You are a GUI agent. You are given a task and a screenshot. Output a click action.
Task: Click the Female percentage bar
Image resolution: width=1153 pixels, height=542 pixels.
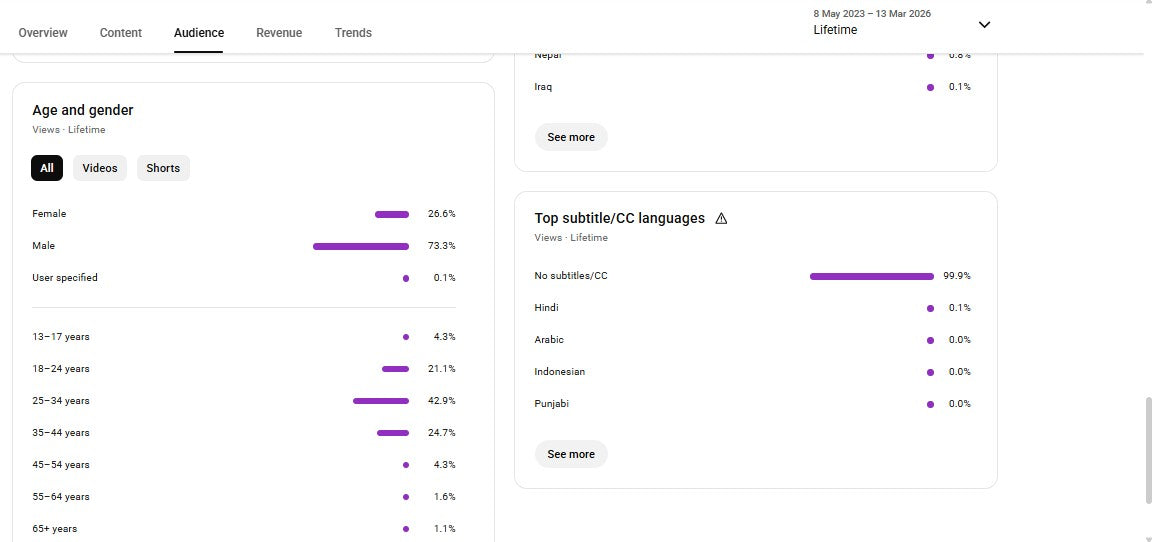coord(392,214)
